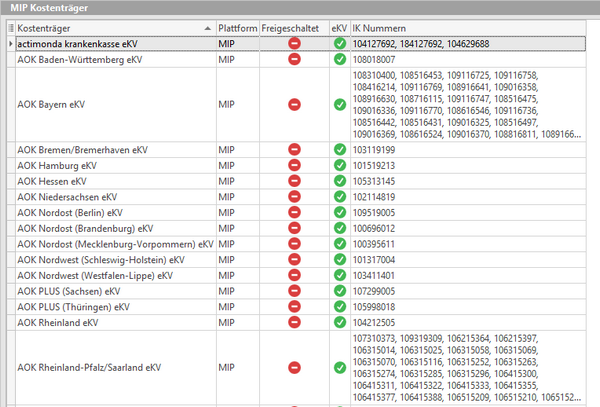Click the sort arrow in Kostenträger header
The height and width of the screenshot is (407, 600).
(x=207, y=28)
